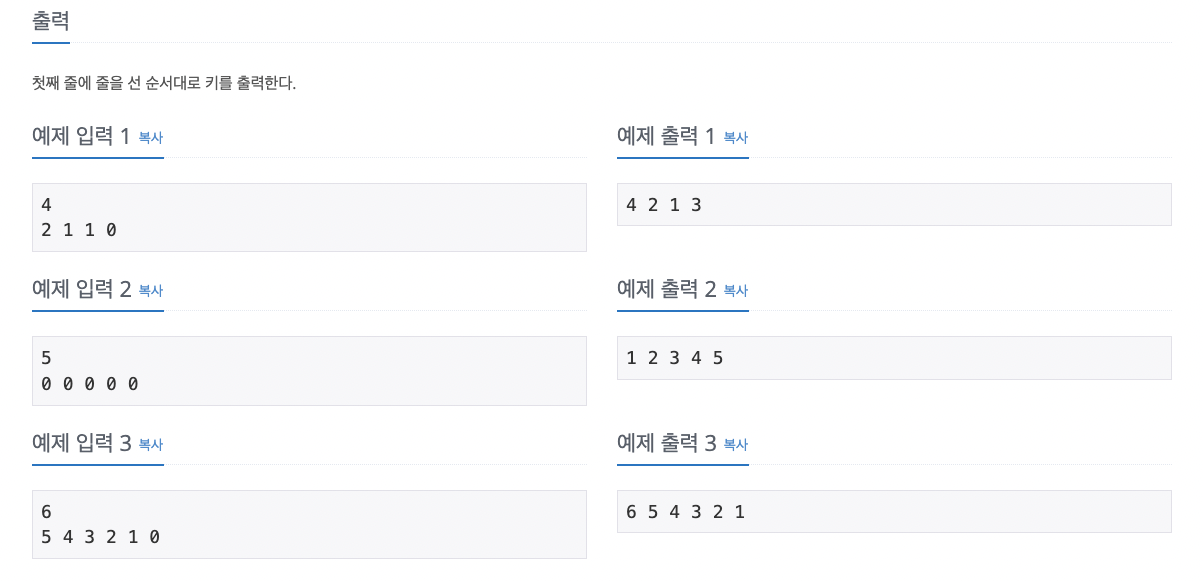Click the 예제 출력 1 heading
1203x581 pixels.
(667, 136)
